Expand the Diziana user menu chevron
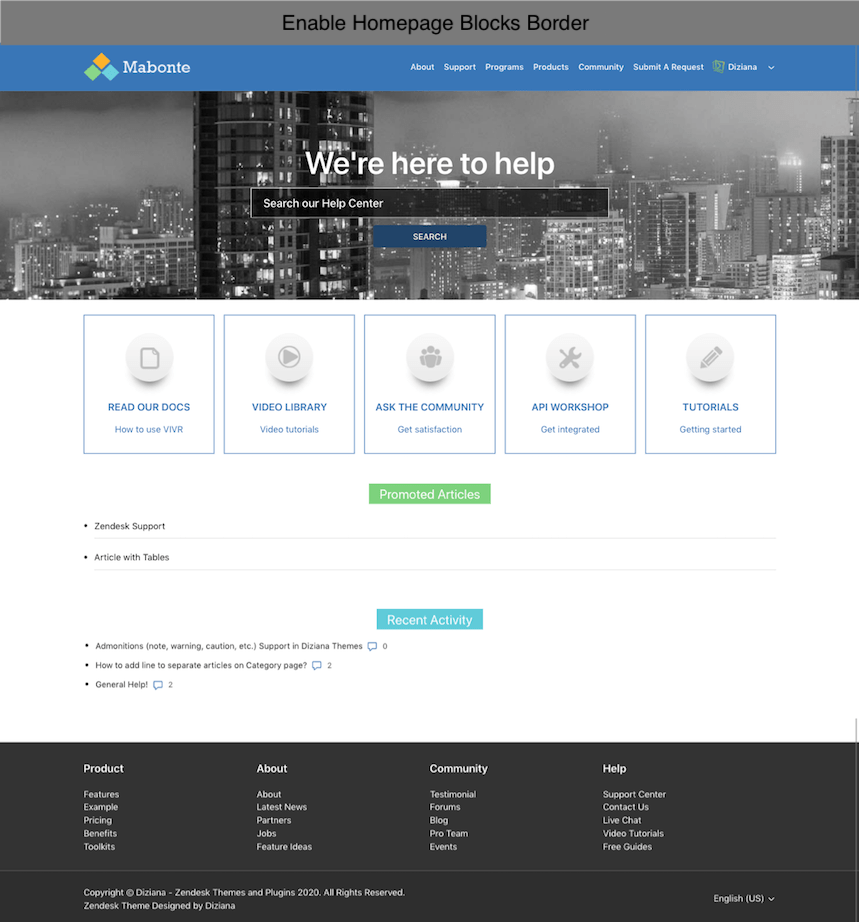Viewport: 859px width, 922px height. coord(771,68)
